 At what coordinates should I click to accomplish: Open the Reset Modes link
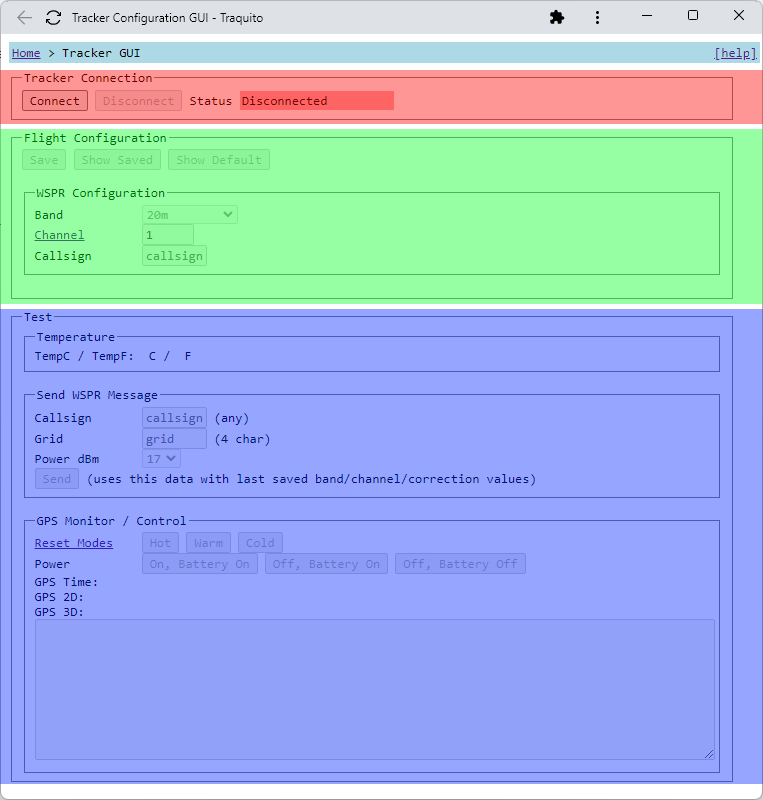tap(73, 543)
